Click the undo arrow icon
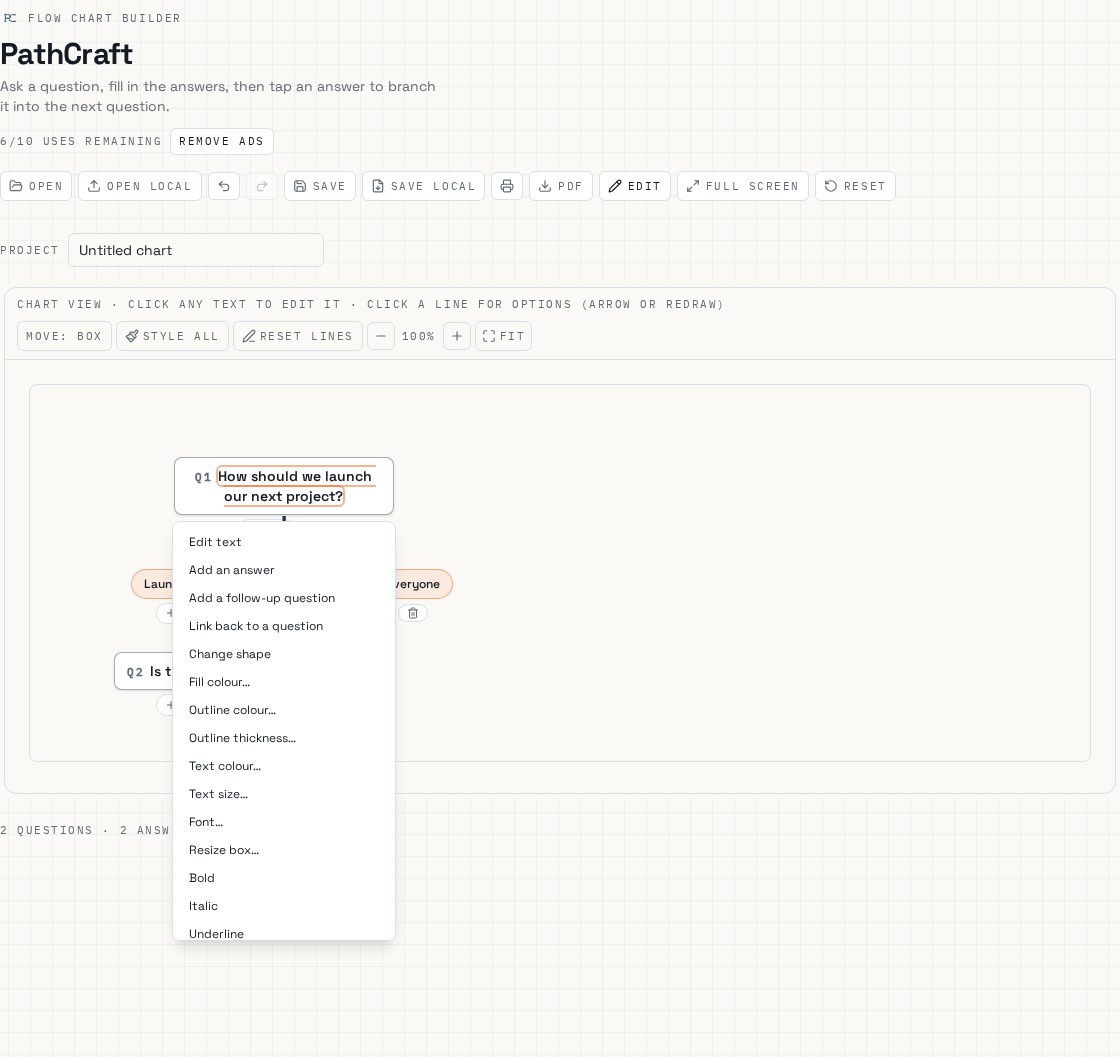This screenshot has height=1057, width=1120. click(224, 186)
